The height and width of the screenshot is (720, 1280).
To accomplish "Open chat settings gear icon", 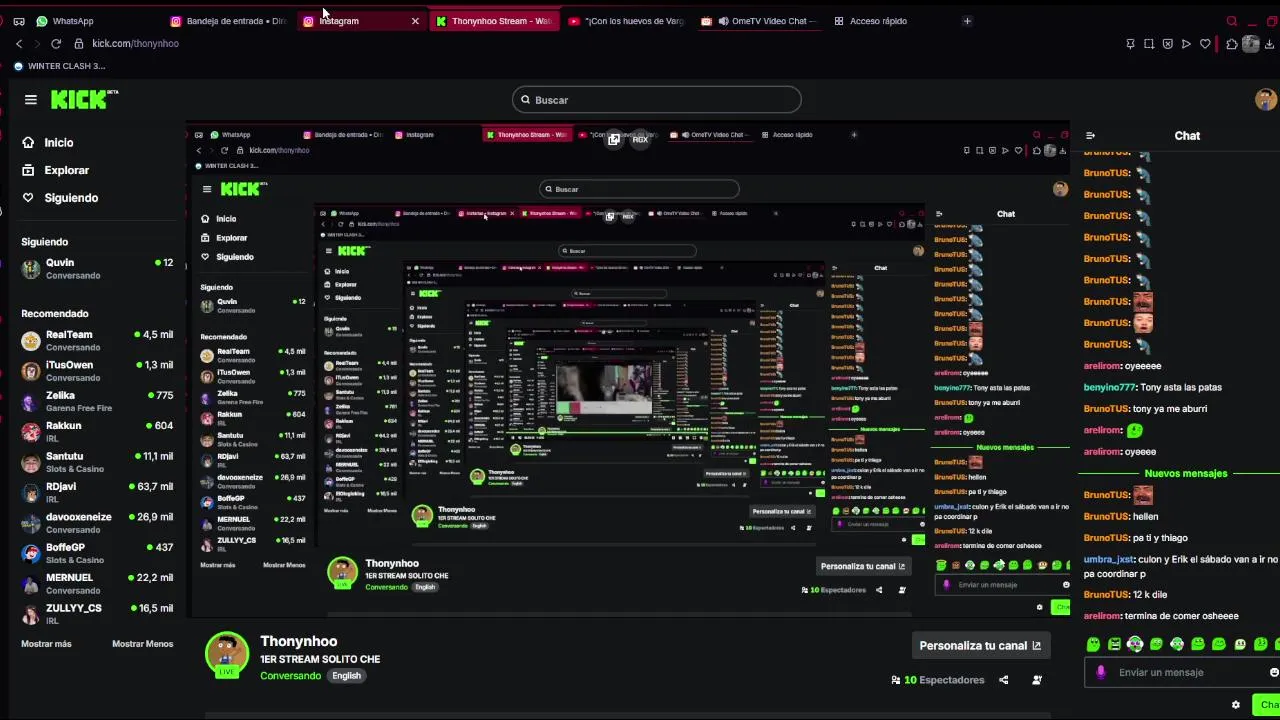I will point(1236,705).
